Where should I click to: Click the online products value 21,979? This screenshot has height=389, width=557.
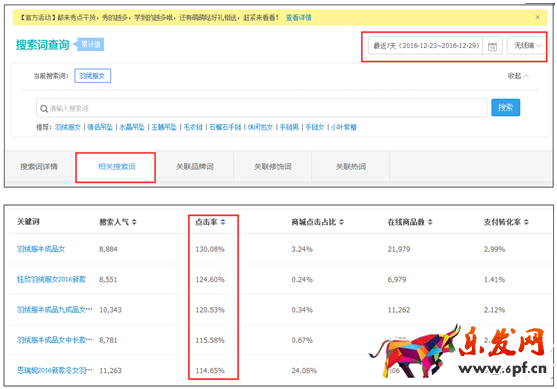[x=399, y=249]
